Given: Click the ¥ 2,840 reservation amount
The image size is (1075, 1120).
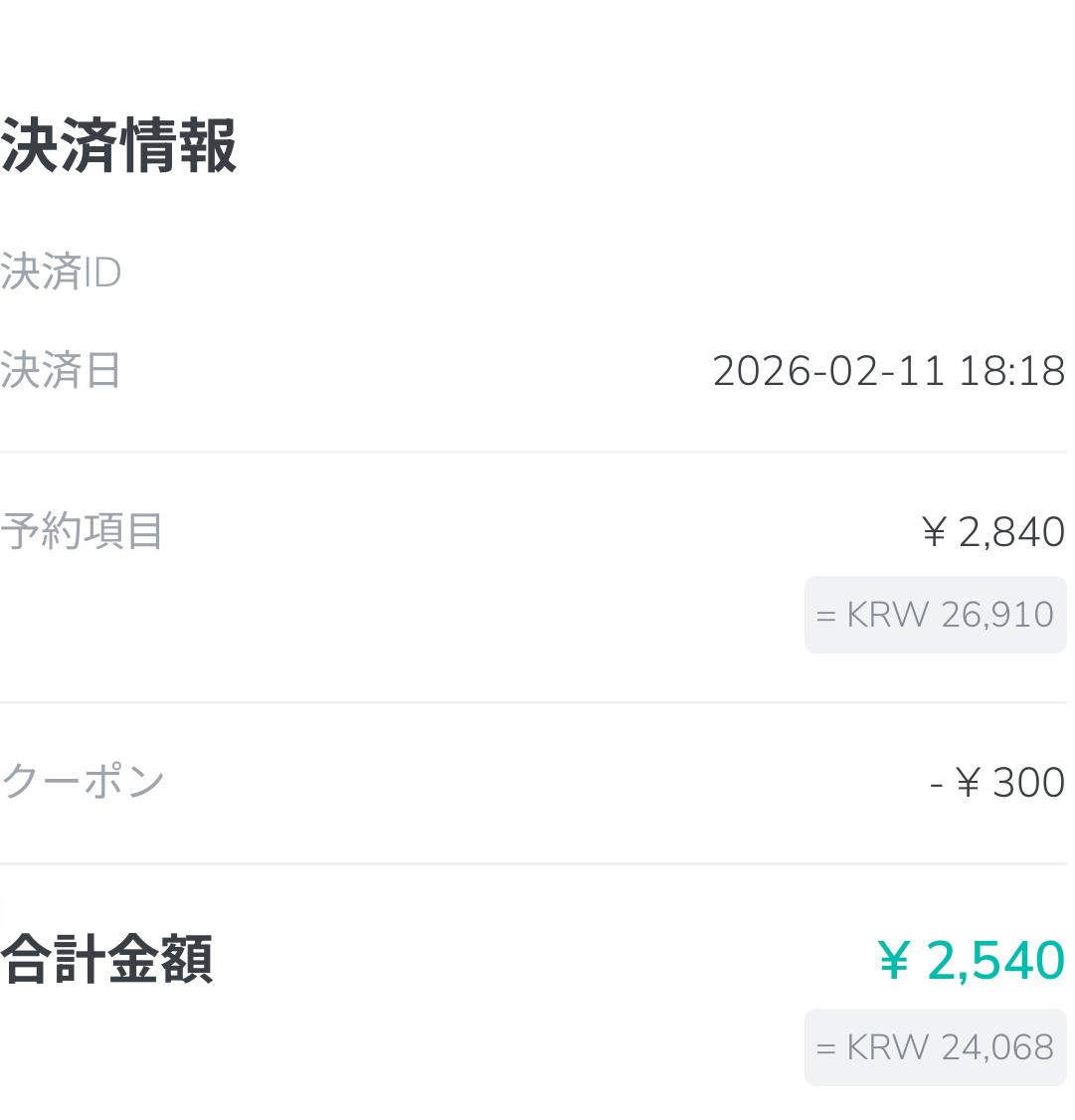Looking at the screenshot, I should click(994, 532).
